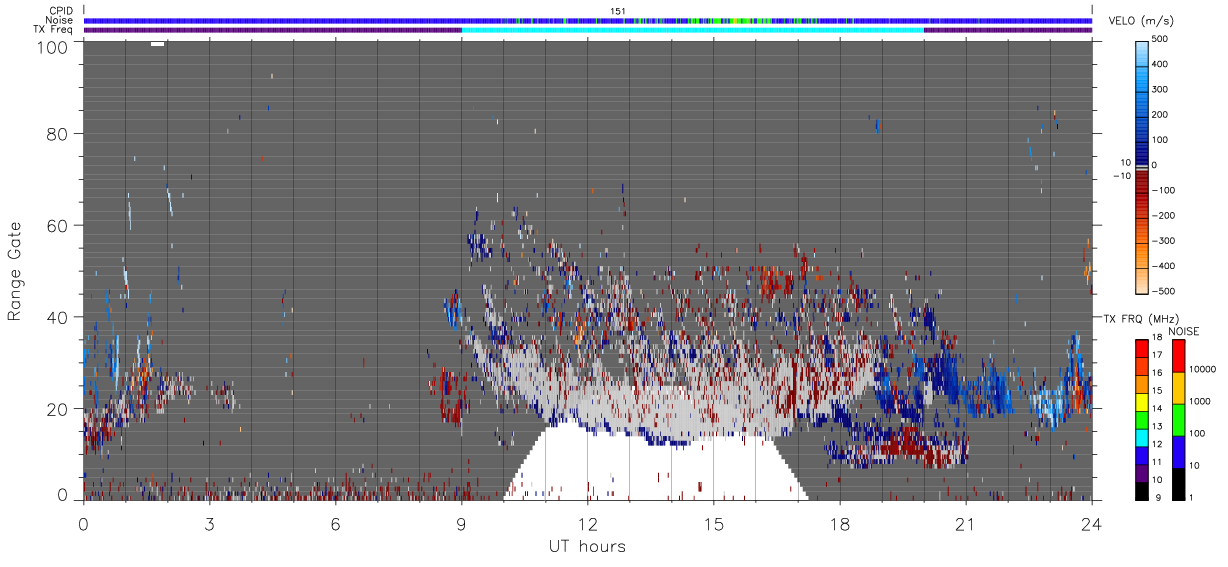
Task: Click the CPID value 151
Action: click(x=617, y=11)
